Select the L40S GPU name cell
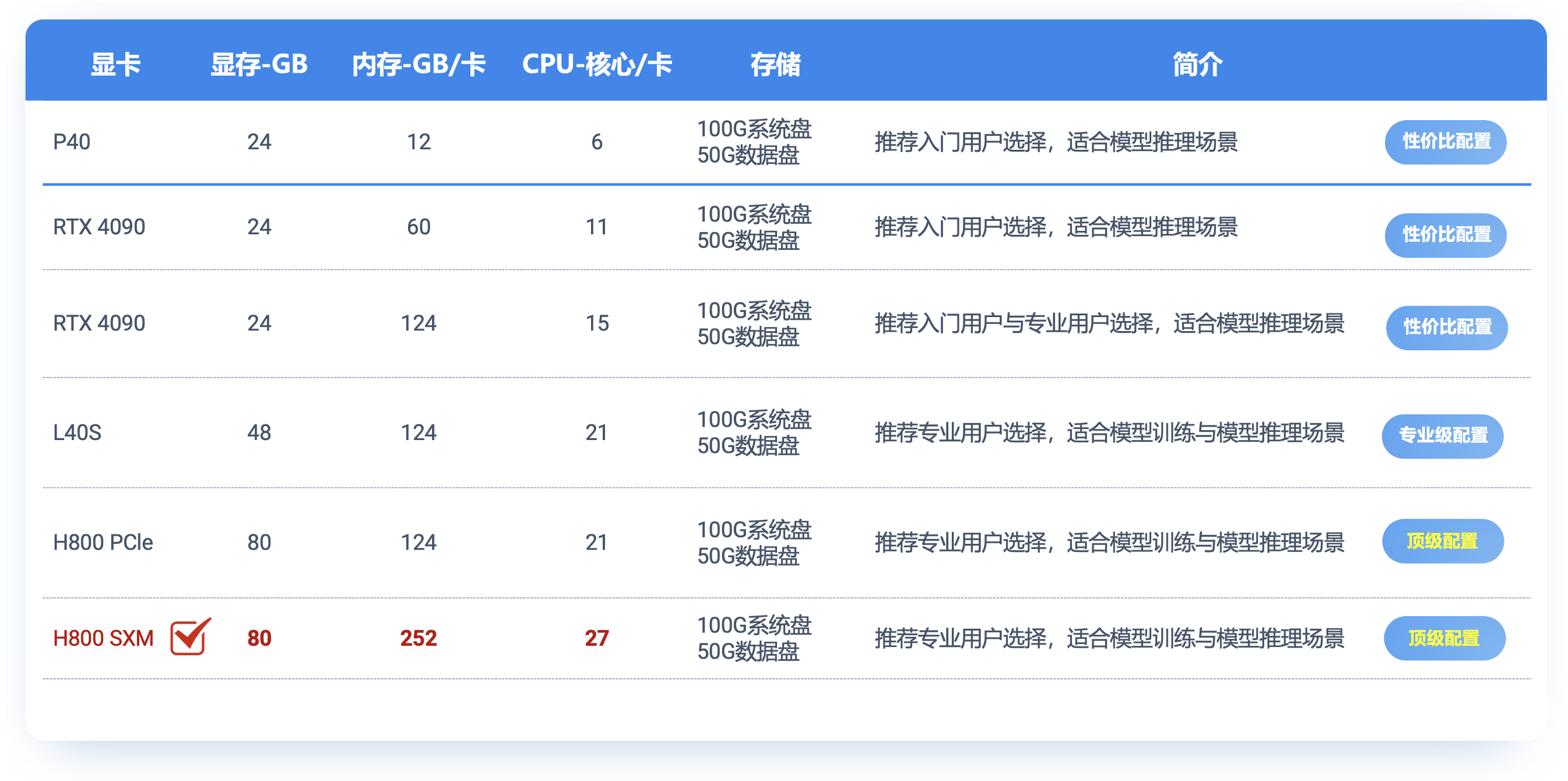This screenshot has width=1568, height=781. [78, 433]
